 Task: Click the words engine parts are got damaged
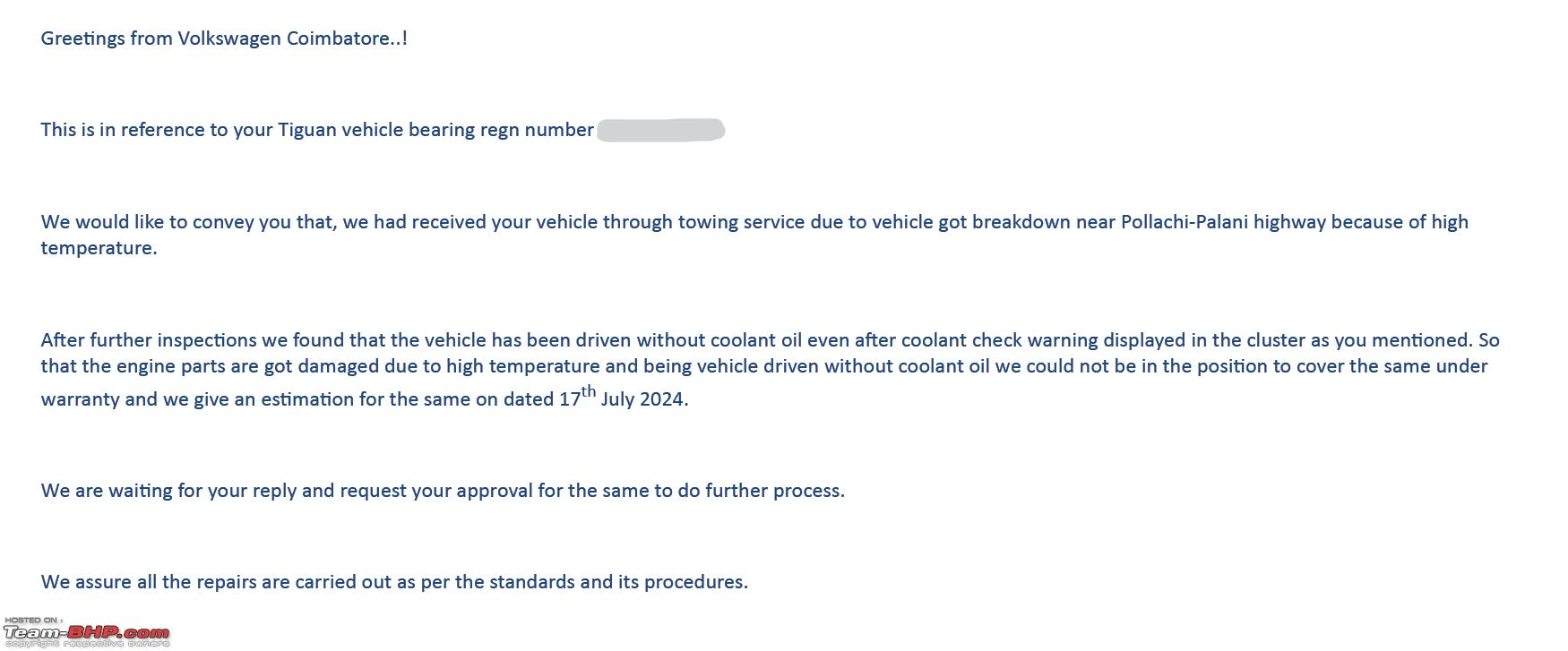coord(248,366)
